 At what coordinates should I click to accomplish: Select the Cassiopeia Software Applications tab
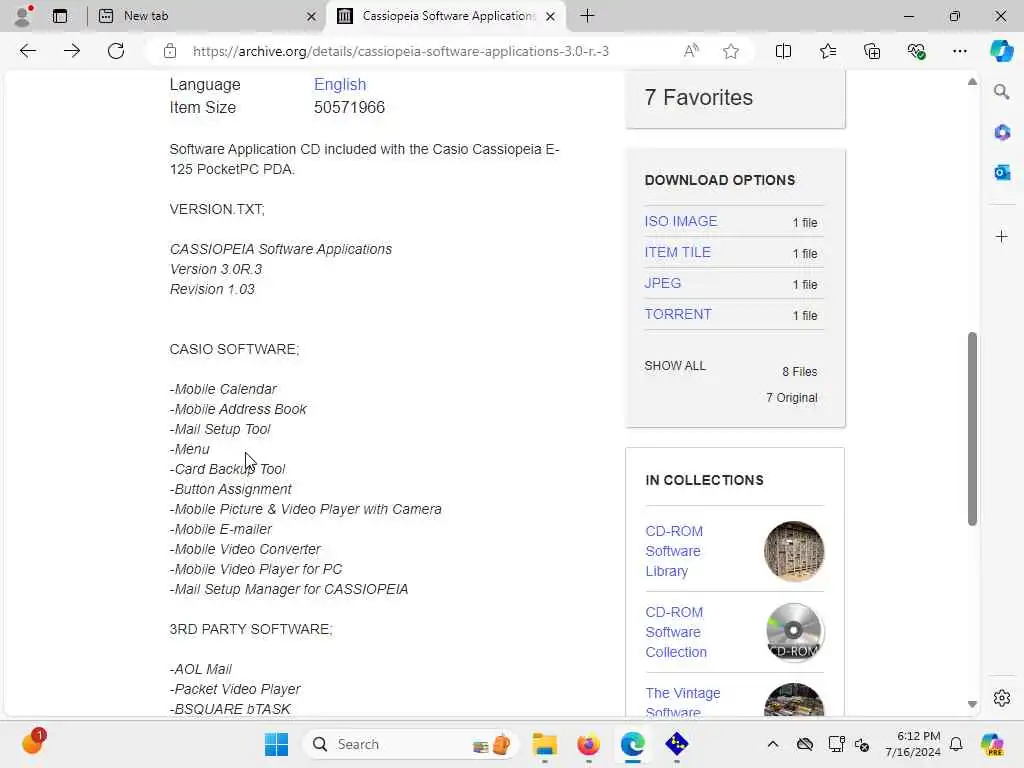tap(447, 16)
